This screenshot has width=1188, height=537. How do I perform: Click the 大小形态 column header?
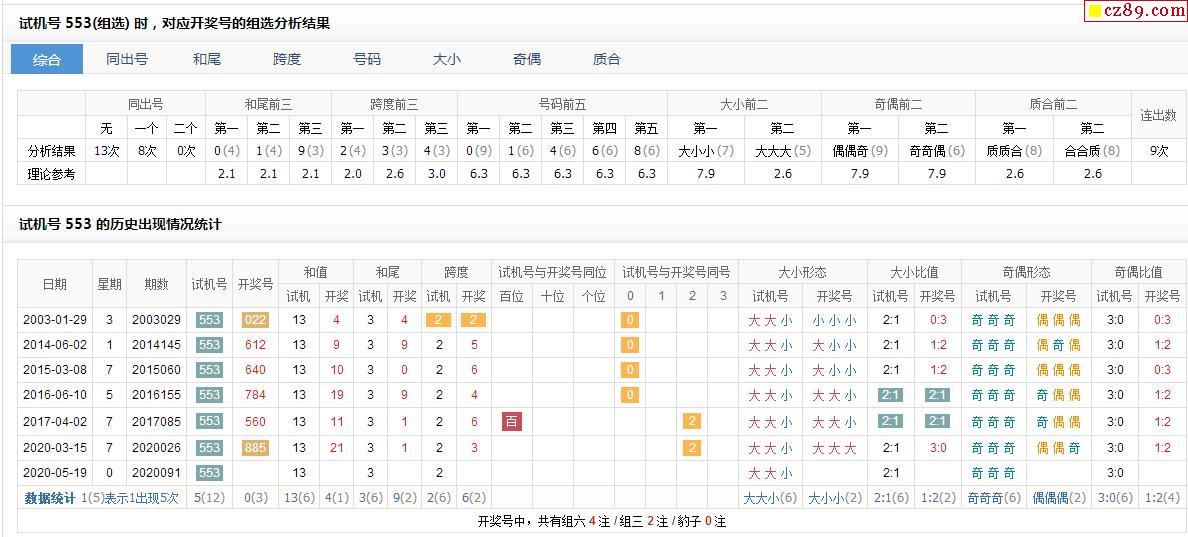pos(802,272)
